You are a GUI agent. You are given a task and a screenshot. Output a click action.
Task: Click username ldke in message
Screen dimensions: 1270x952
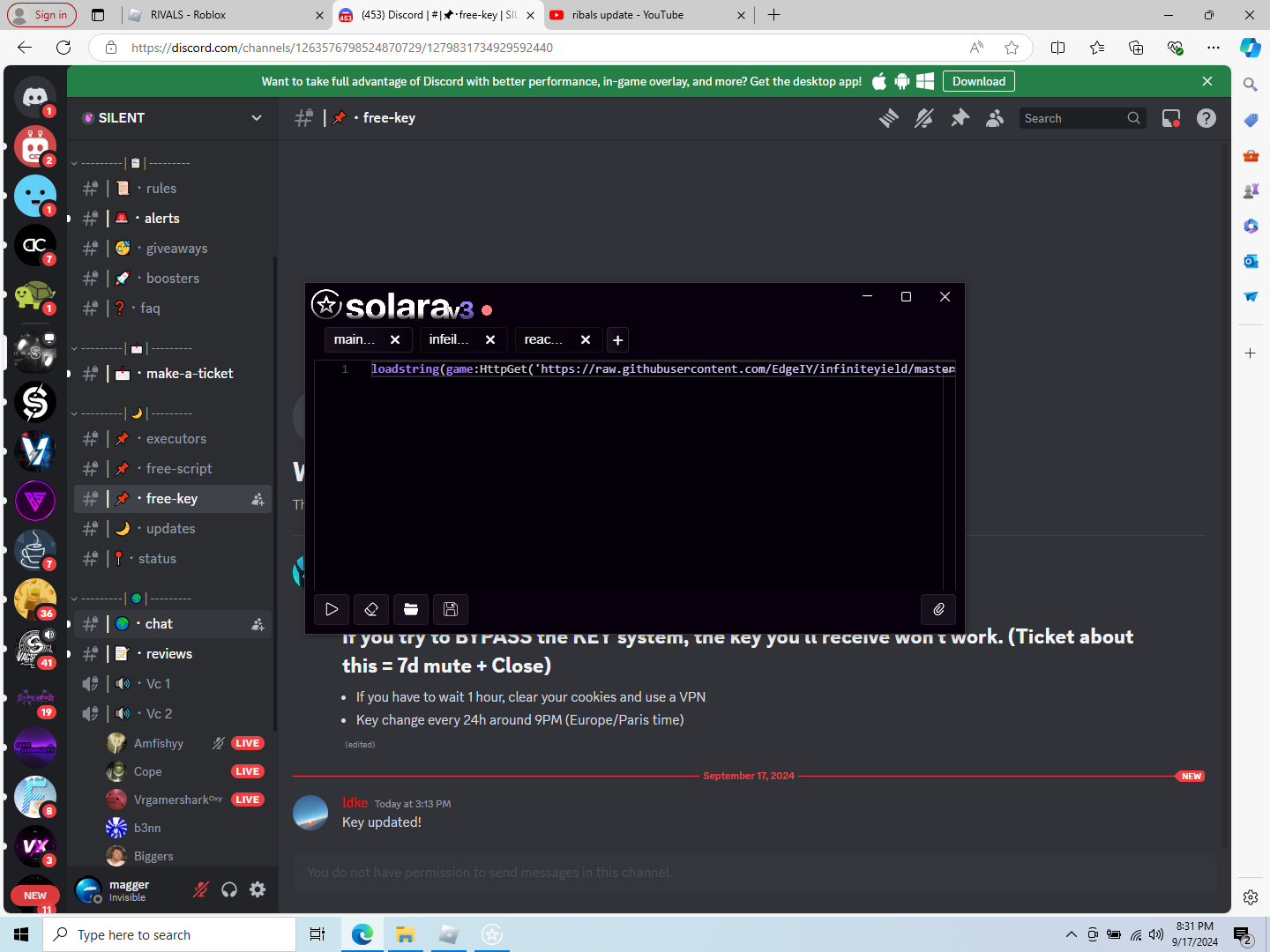click(355, 803)
